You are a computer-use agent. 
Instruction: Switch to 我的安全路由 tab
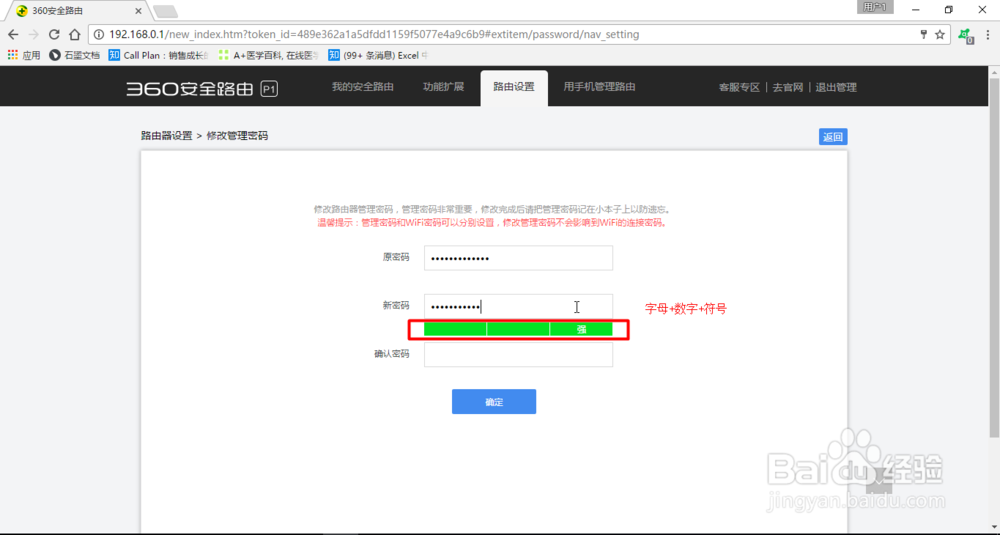(x=362, y=87)
